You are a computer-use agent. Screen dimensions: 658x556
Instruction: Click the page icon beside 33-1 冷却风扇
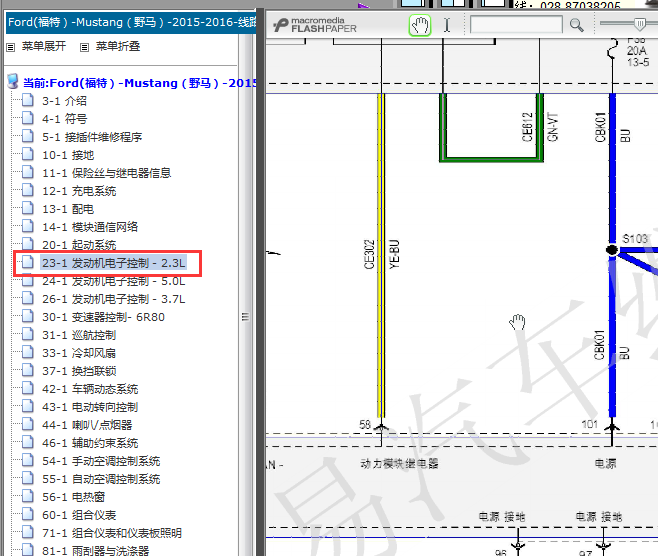pyautogui.click(x=28, y=352)
